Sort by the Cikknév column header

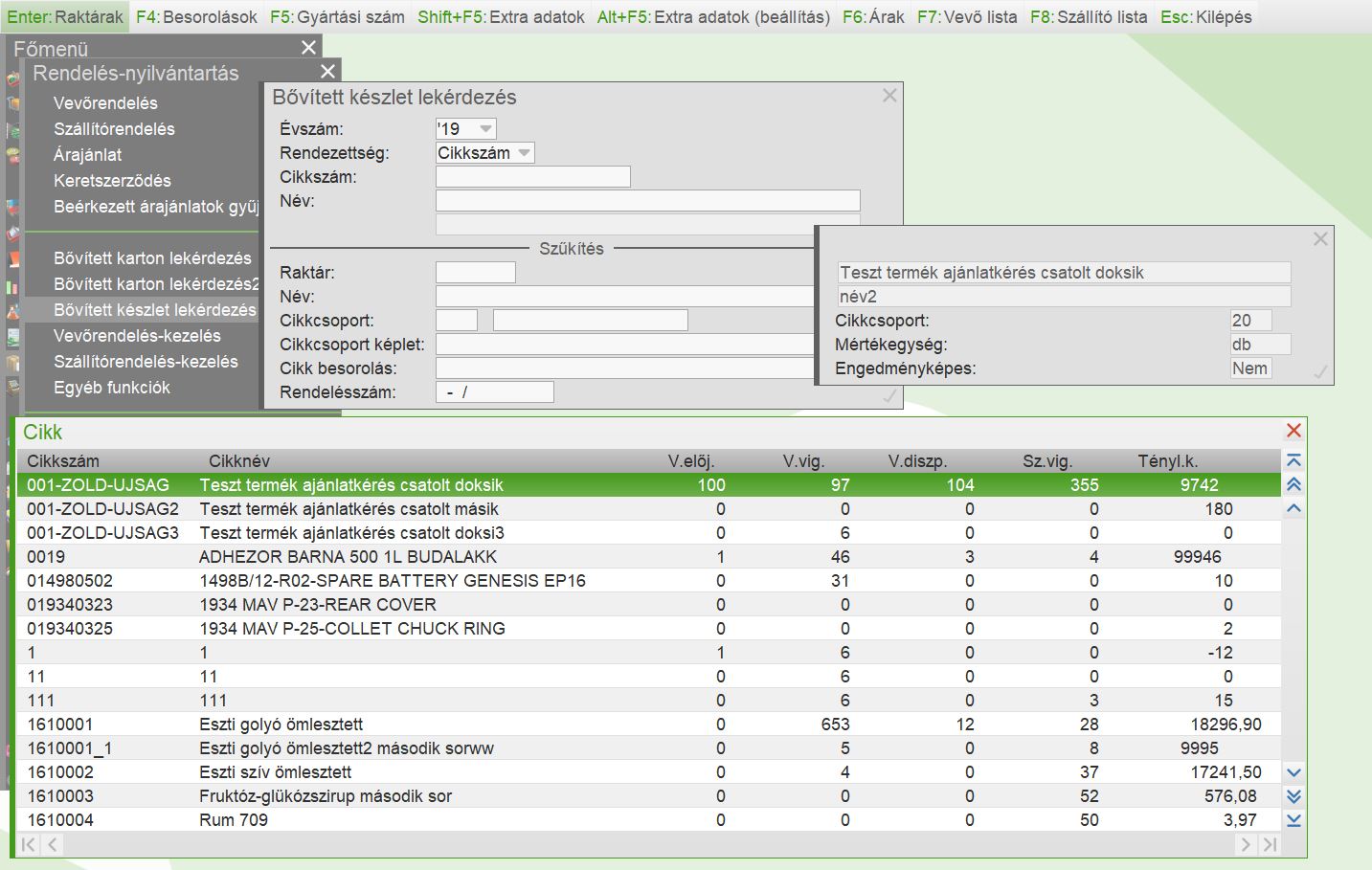(239, 461)
